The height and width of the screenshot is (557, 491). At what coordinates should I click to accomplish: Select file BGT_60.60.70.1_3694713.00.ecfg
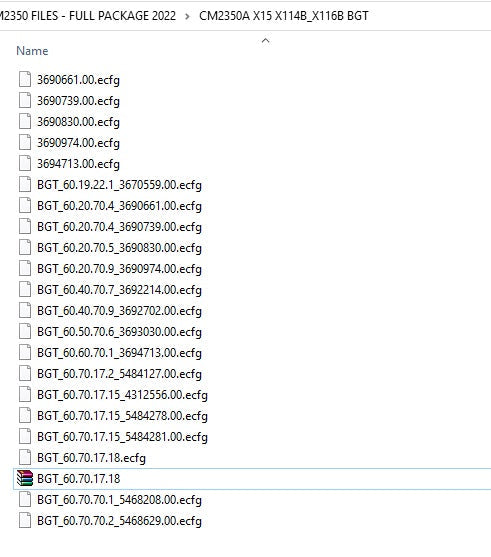pyautogui.click(x=119, y=353)
